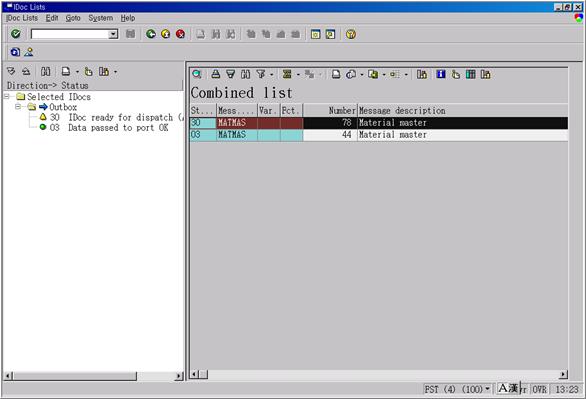Click the funnel Filter icon
The width and height of the screenshot is (586, 399).
point(261,74)
